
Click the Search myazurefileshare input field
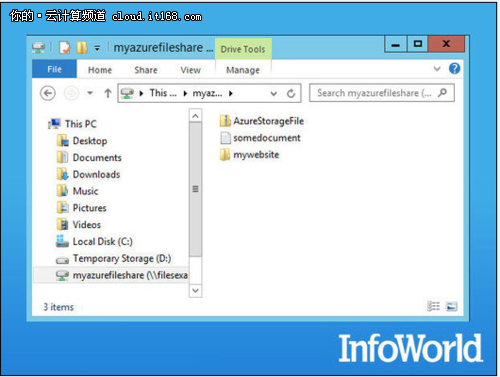382,93
